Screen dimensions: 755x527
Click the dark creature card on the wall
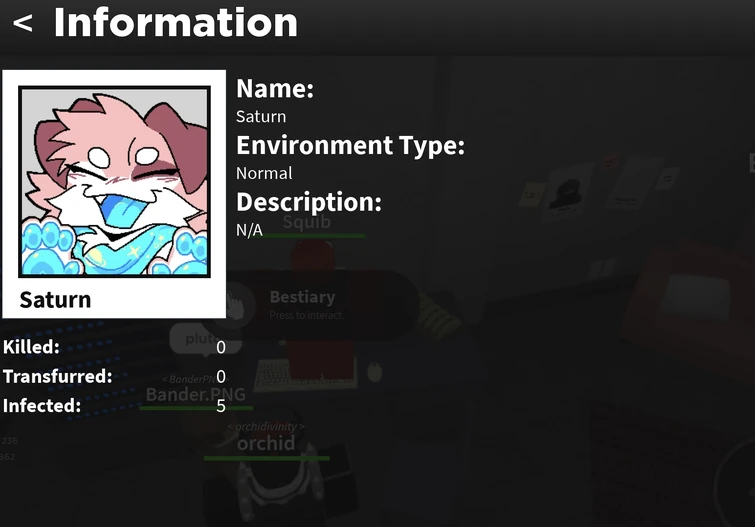pos(569,194)
